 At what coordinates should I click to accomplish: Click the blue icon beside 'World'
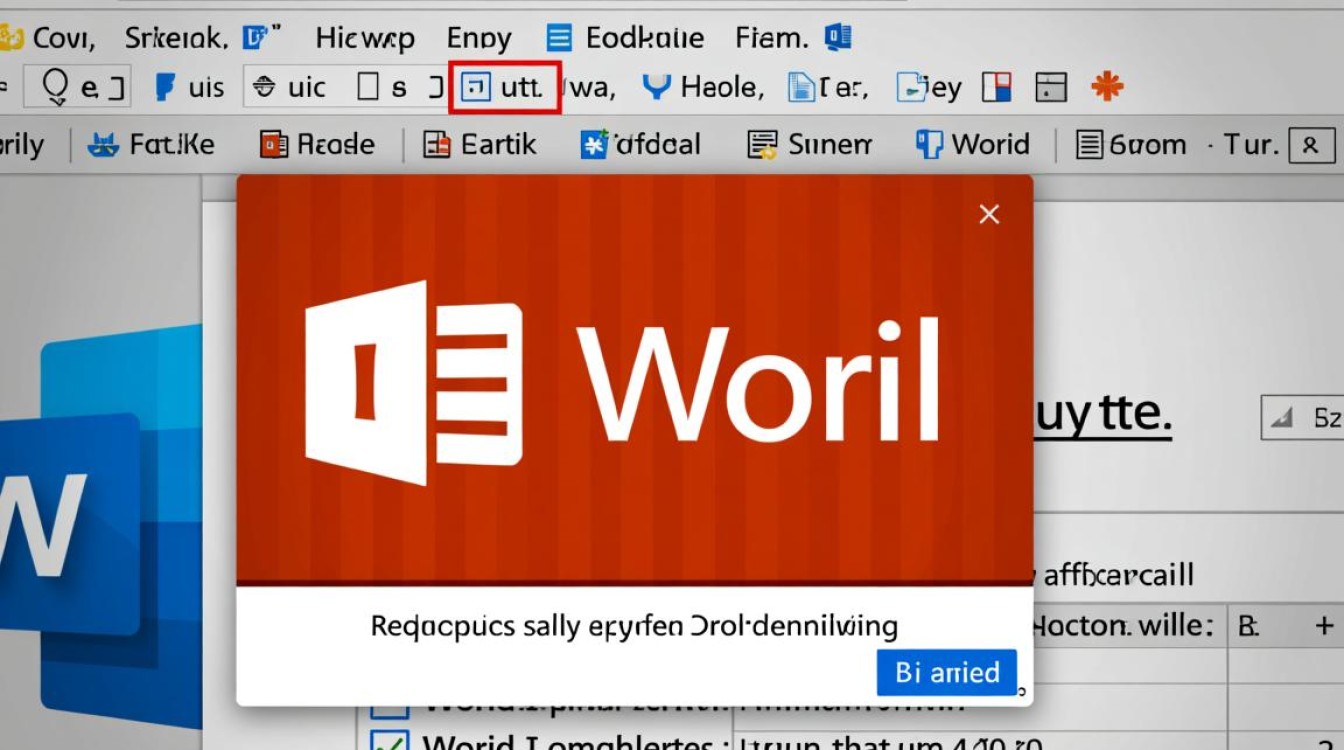coord(929,145)
